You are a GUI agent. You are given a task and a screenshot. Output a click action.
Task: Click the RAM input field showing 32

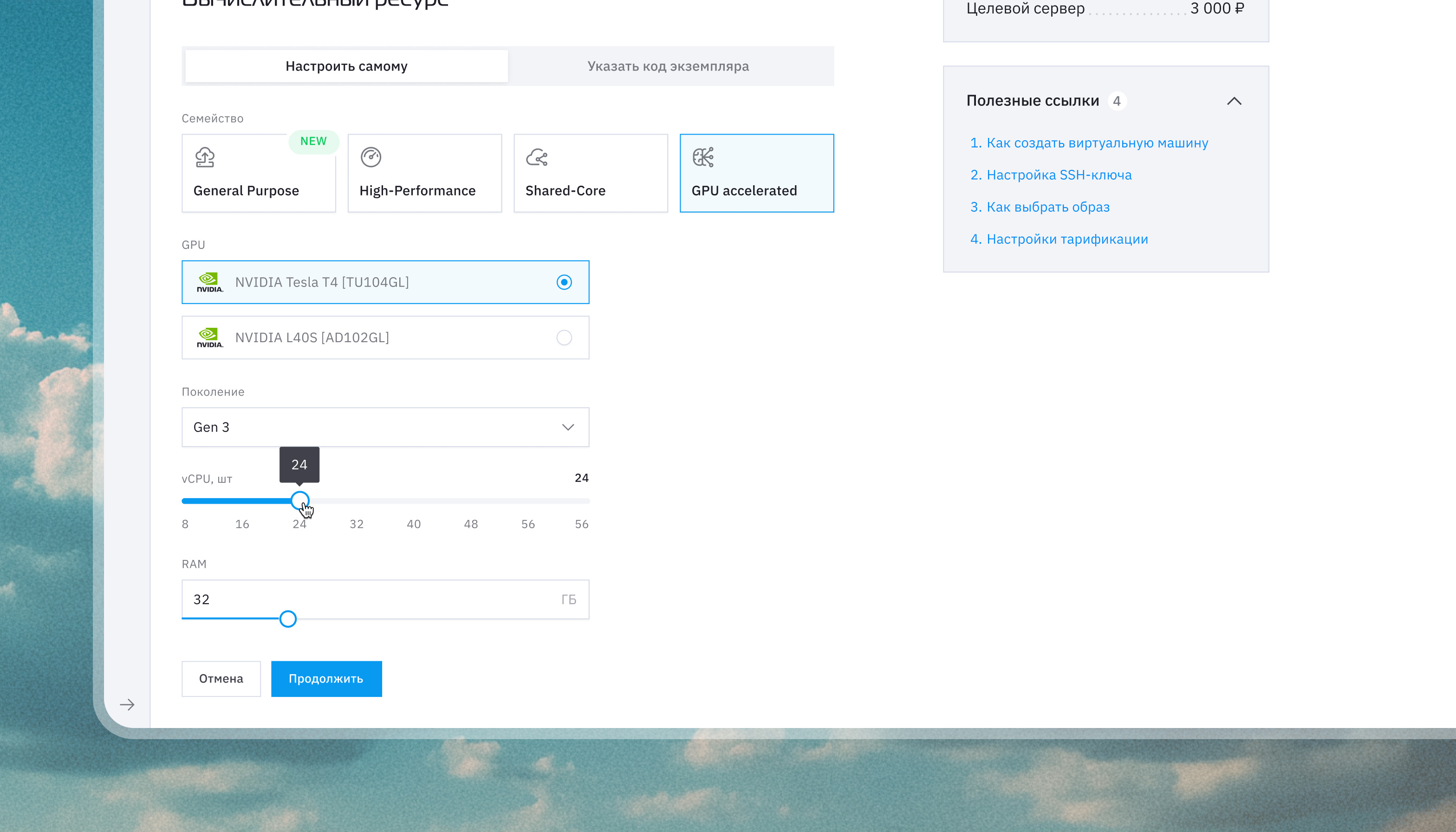coord(385,599)
